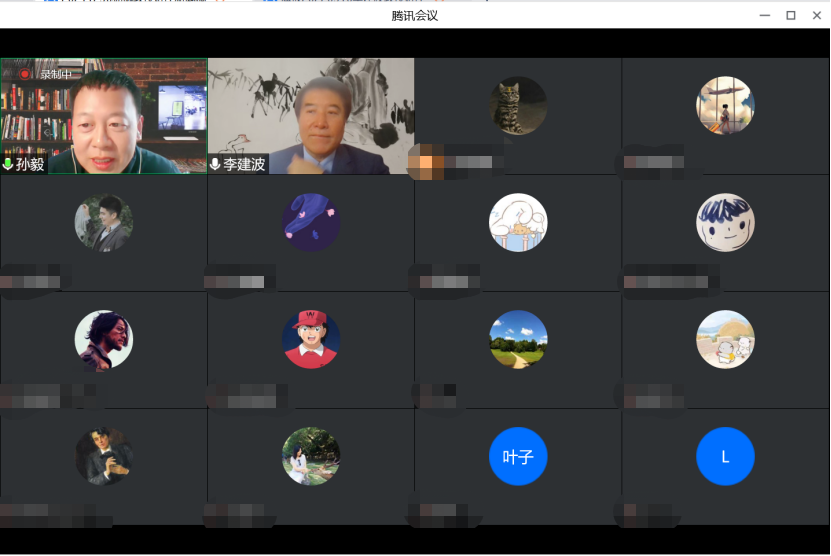Image resolution: width=831 pixels, height=556 pixels.
Task: Click the tabby cat avatar
Action: (x=518, y=105)
